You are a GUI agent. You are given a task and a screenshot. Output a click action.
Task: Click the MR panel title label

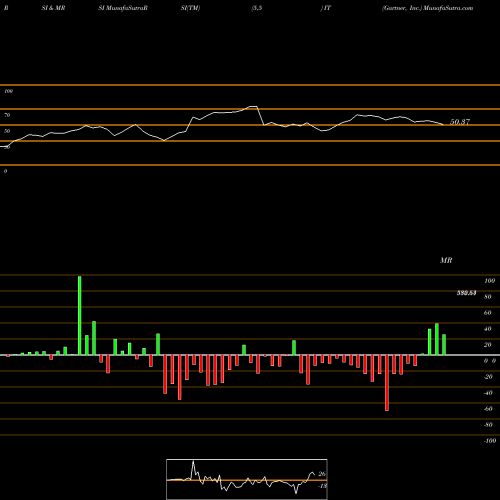tap(446, 260)
